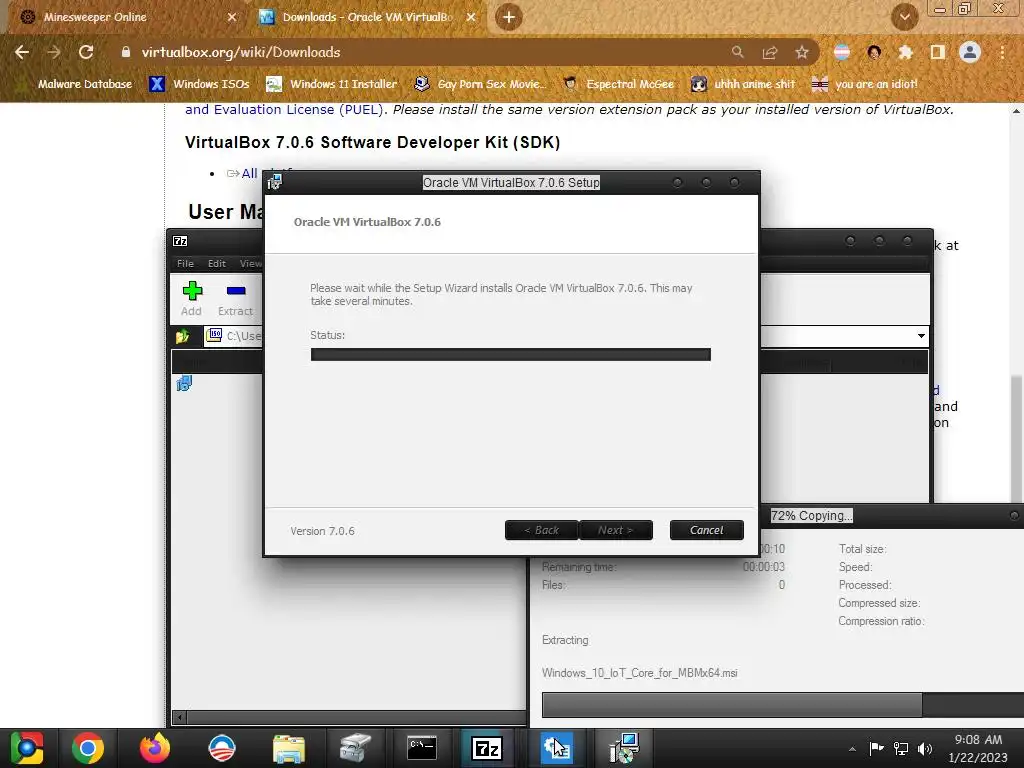The image size is (1024, 768).
Task: Click the 72% Copying extraction progress bar
Action: click(x=783, y=705)
